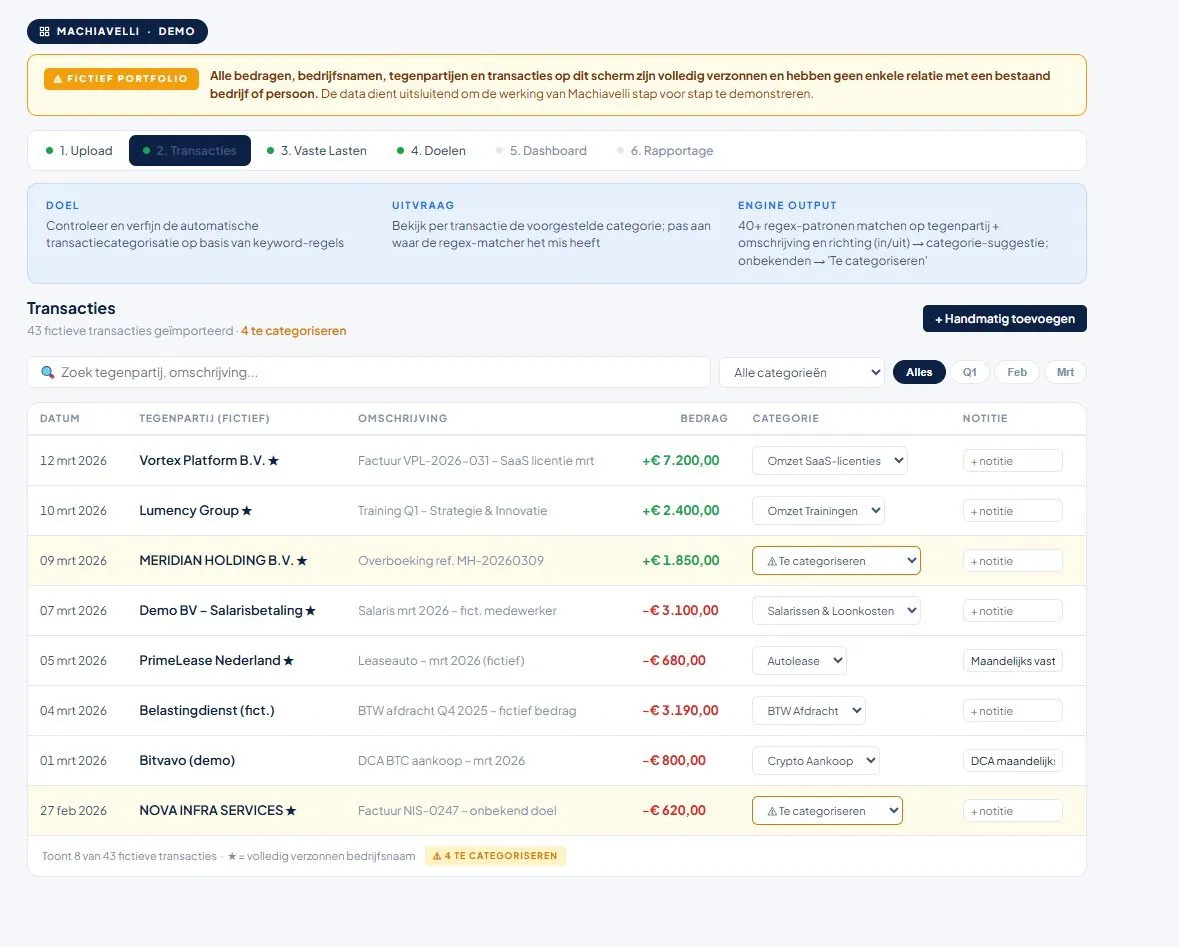Click the warning icon in Fictief Portfolio badge
This screenshot has width=1179, height=947.
58,79
